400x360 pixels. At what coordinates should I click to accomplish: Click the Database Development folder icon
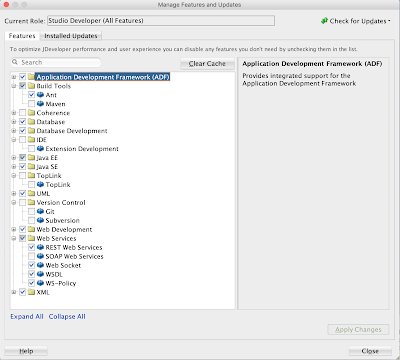pyautogui.click(x=31, y=131)
